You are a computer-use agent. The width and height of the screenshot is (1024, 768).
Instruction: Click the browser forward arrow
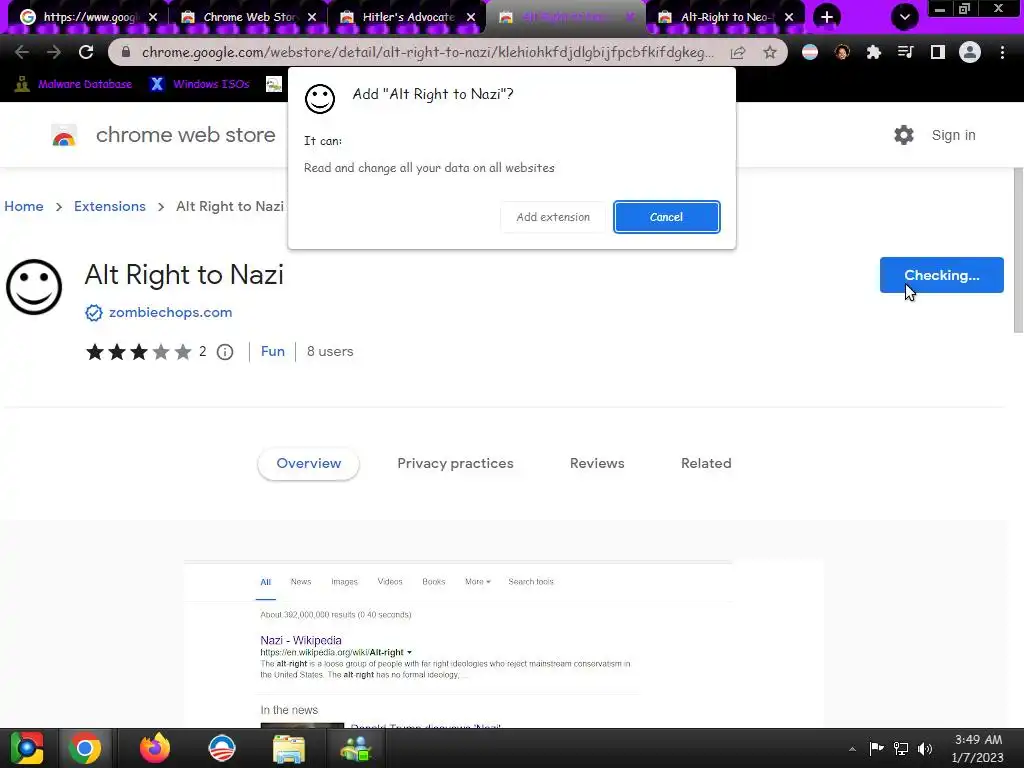click(x=54, y=52)
